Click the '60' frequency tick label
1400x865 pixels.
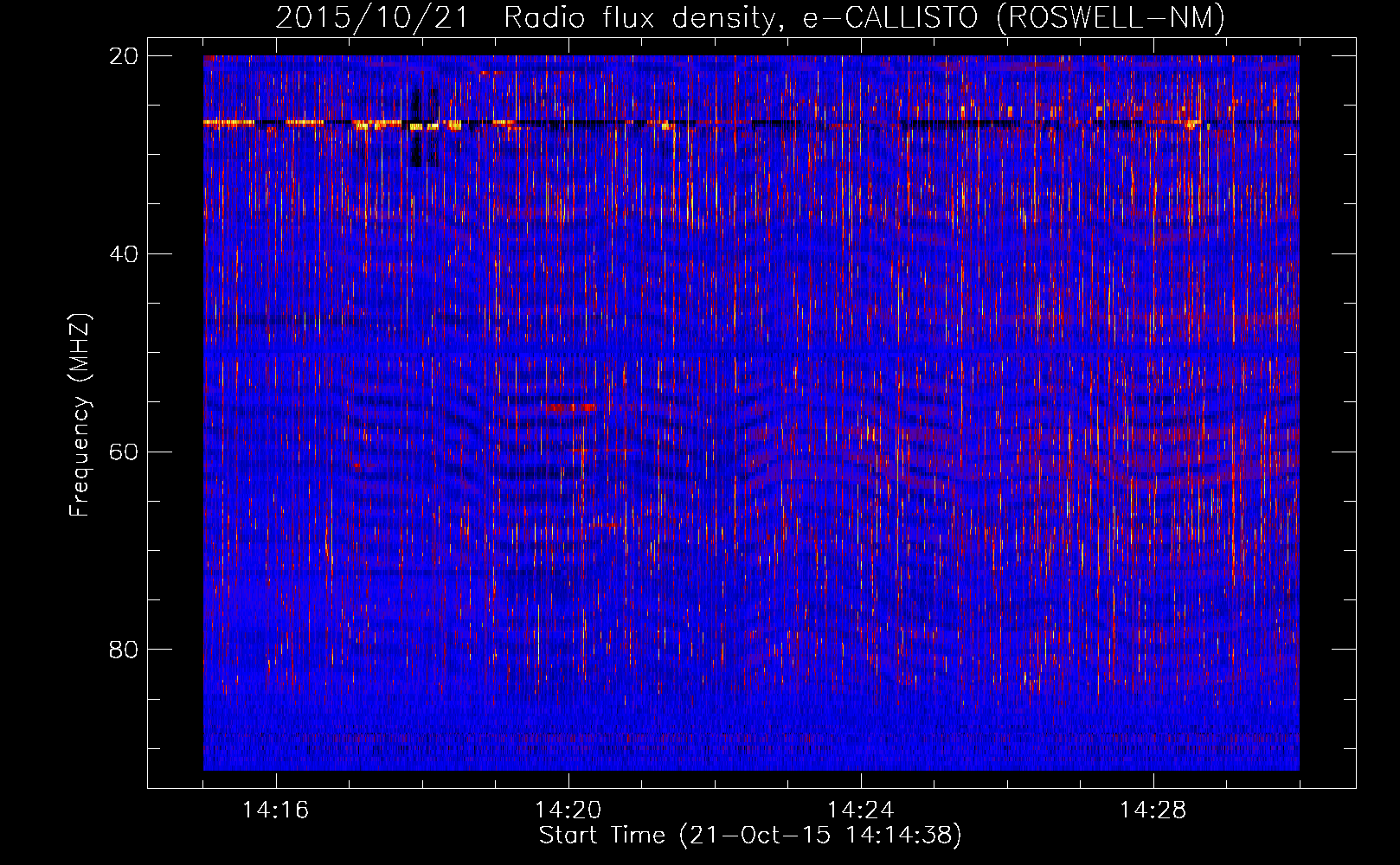(x=123, y=452)
